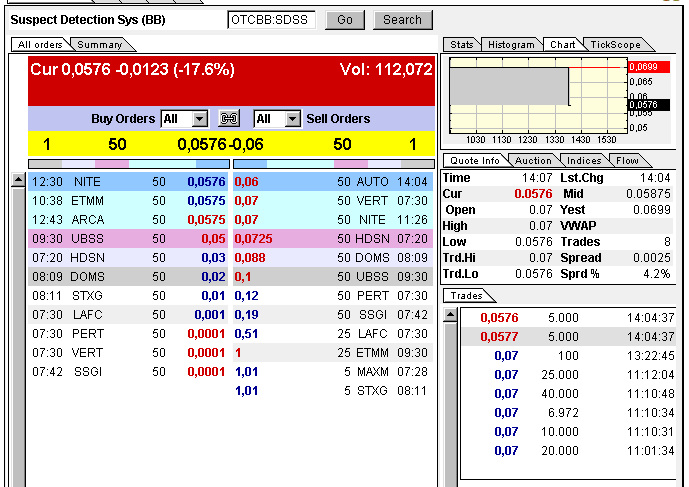
Task: Click the link icon between order filters
Action: point(230,119)
